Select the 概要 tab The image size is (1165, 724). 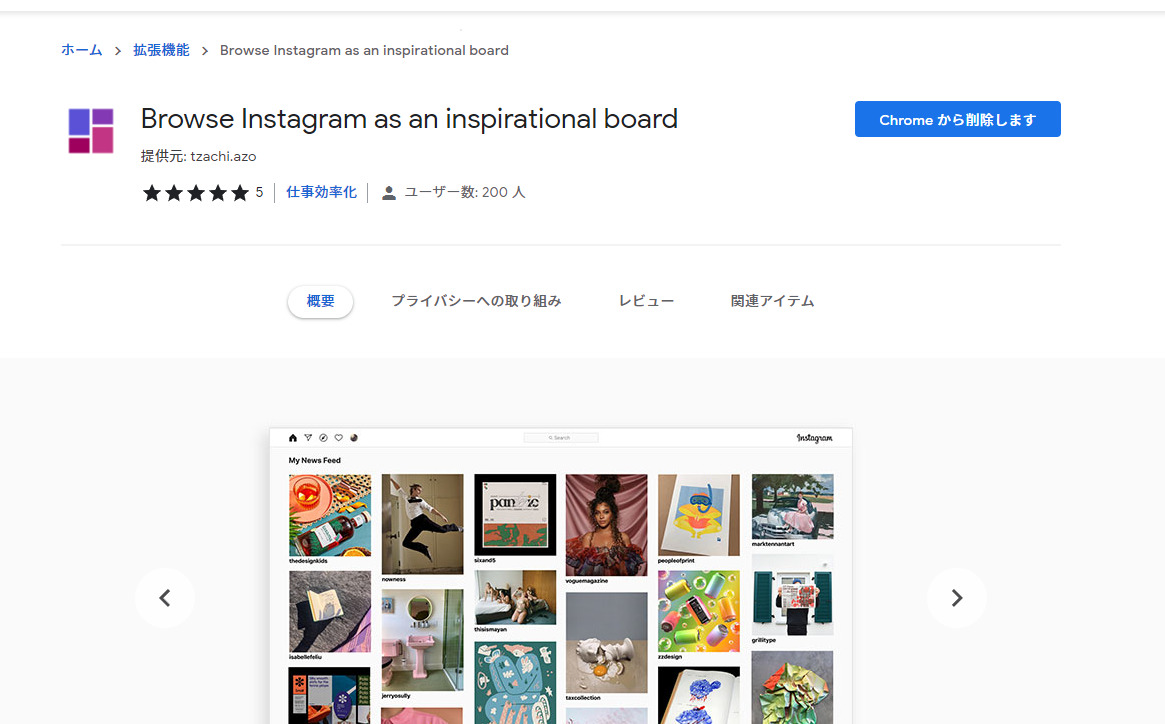point(320,301)
